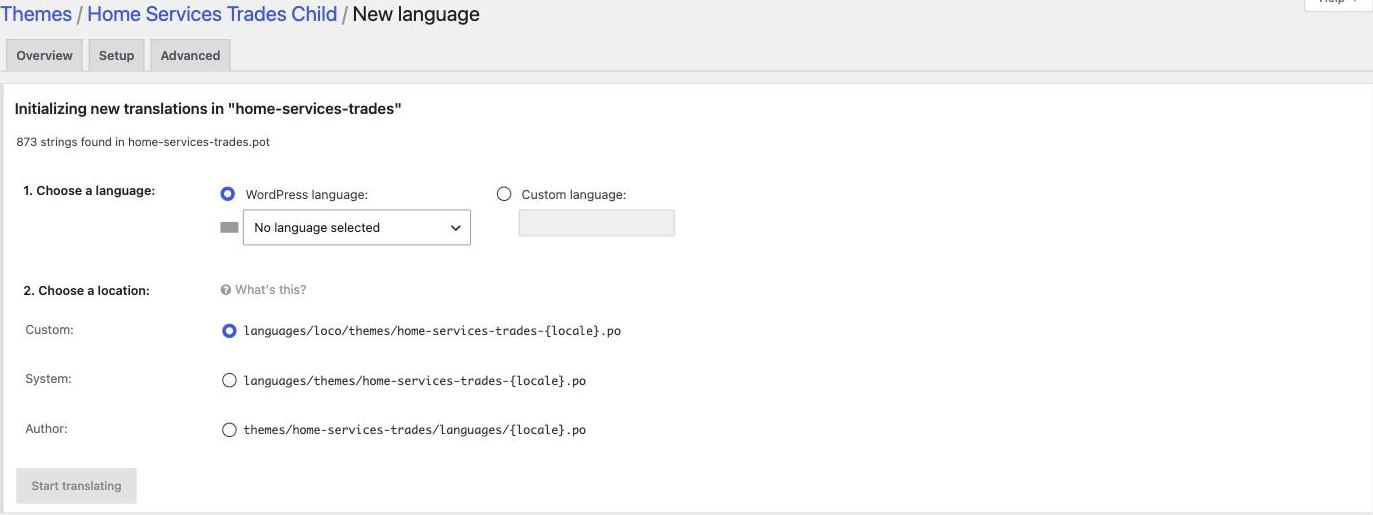Click the Custom: location label
1373x515 pixels.
point(49,329)
